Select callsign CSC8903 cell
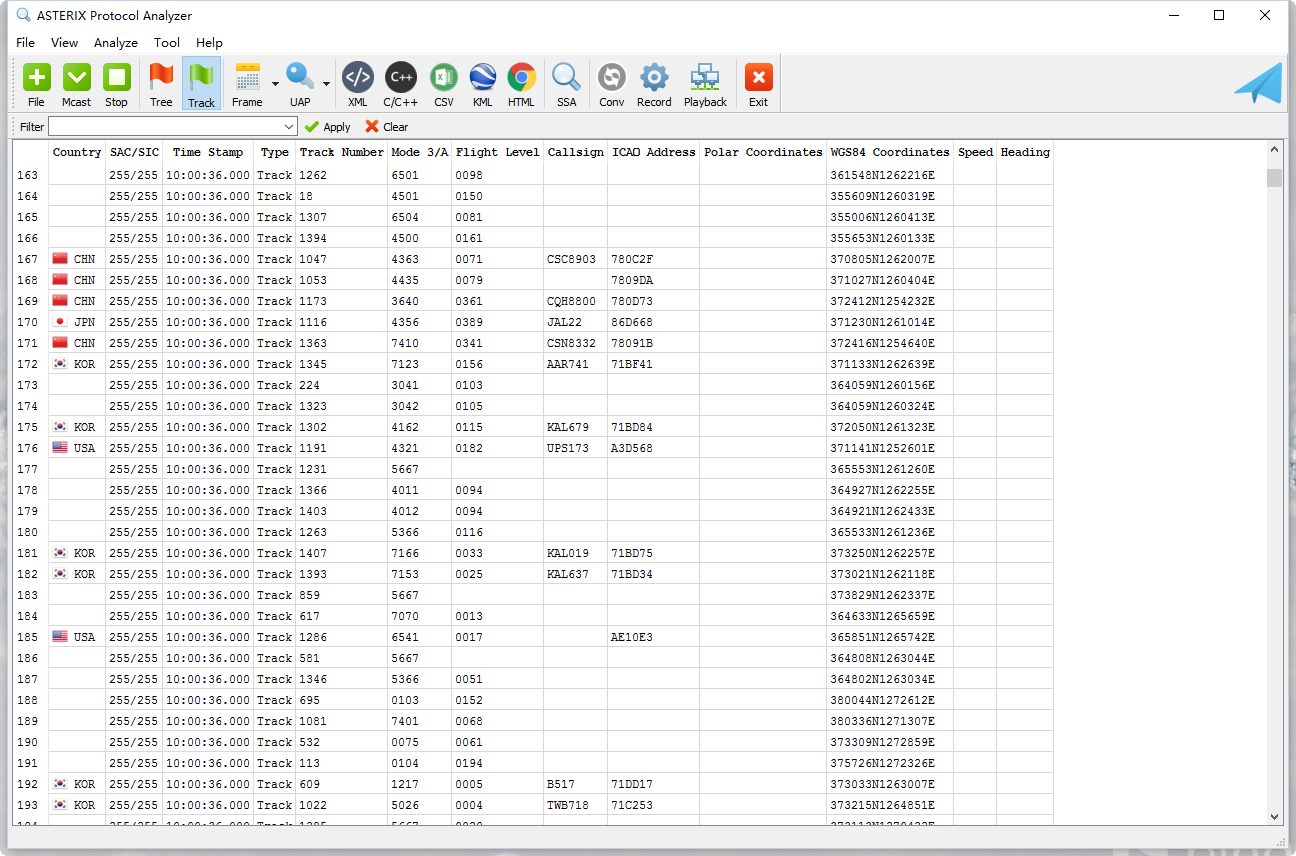This screenshot has height=856, width=1296. point(576,259)
